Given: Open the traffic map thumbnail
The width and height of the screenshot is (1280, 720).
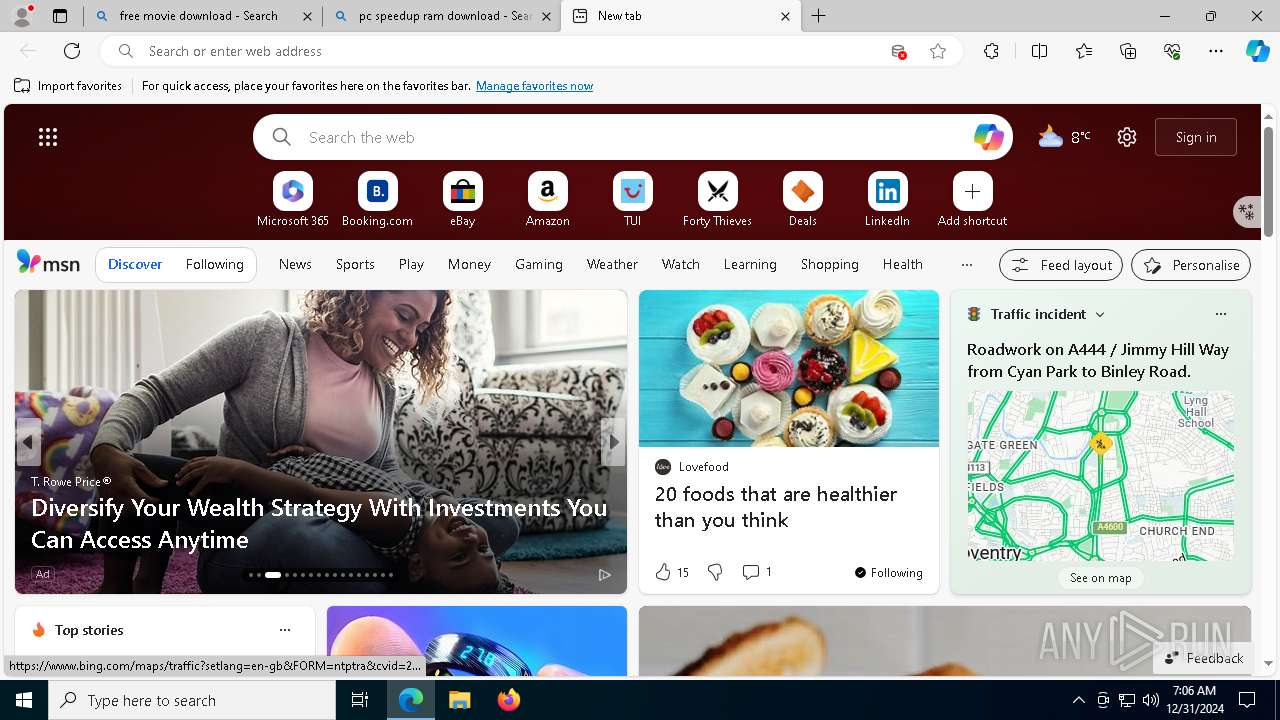Looking at the screenshot, I should [1100, 476].
